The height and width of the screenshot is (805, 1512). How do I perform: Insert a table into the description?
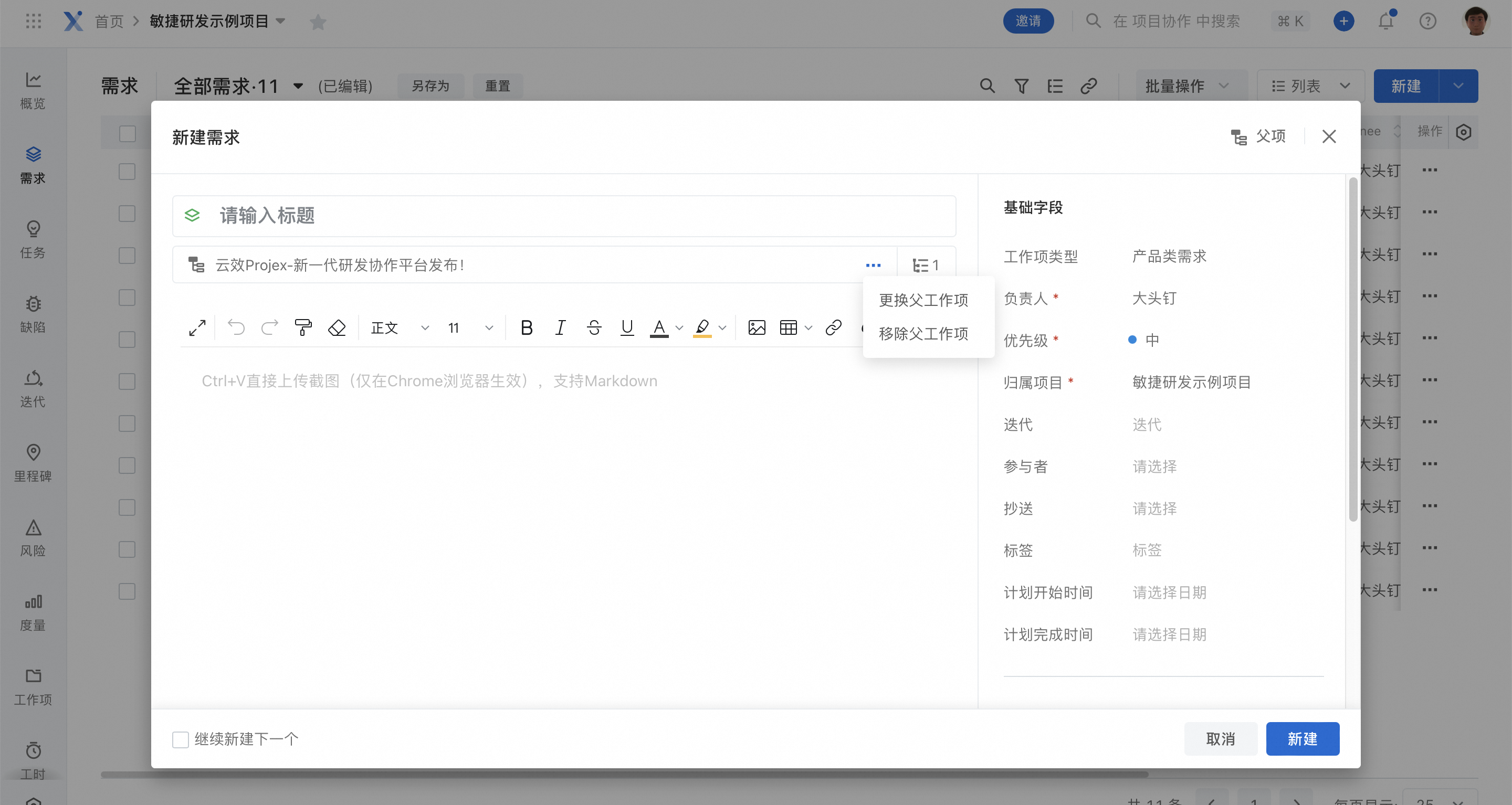tap(788, 327)
